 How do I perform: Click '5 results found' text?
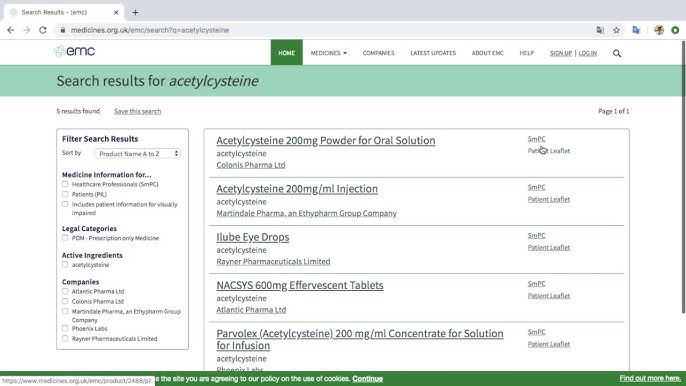pyautogui.click(x=78, y=111)
